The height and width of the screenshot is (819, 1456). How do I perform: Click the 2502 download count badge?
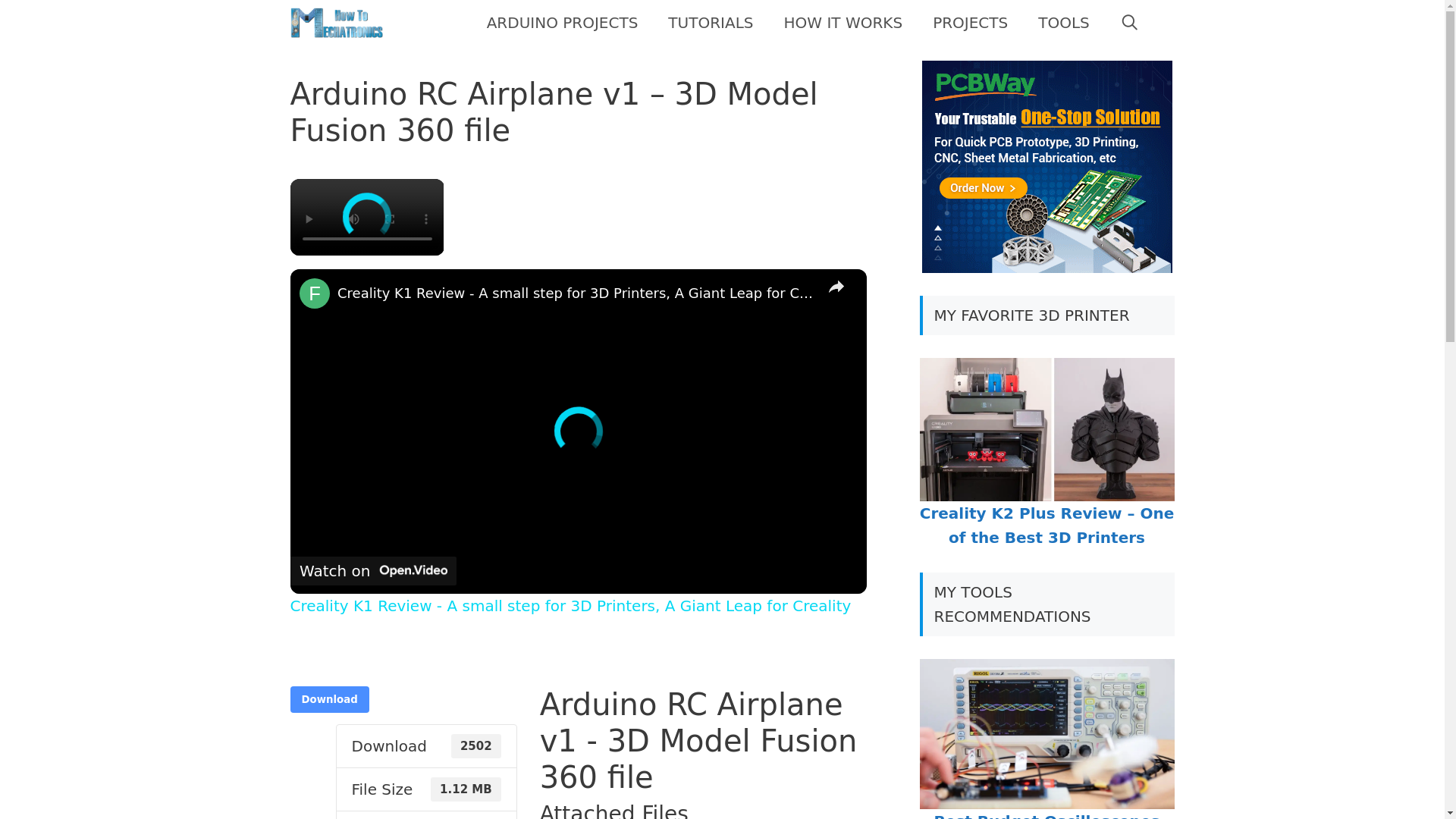(x=476, y=746)
